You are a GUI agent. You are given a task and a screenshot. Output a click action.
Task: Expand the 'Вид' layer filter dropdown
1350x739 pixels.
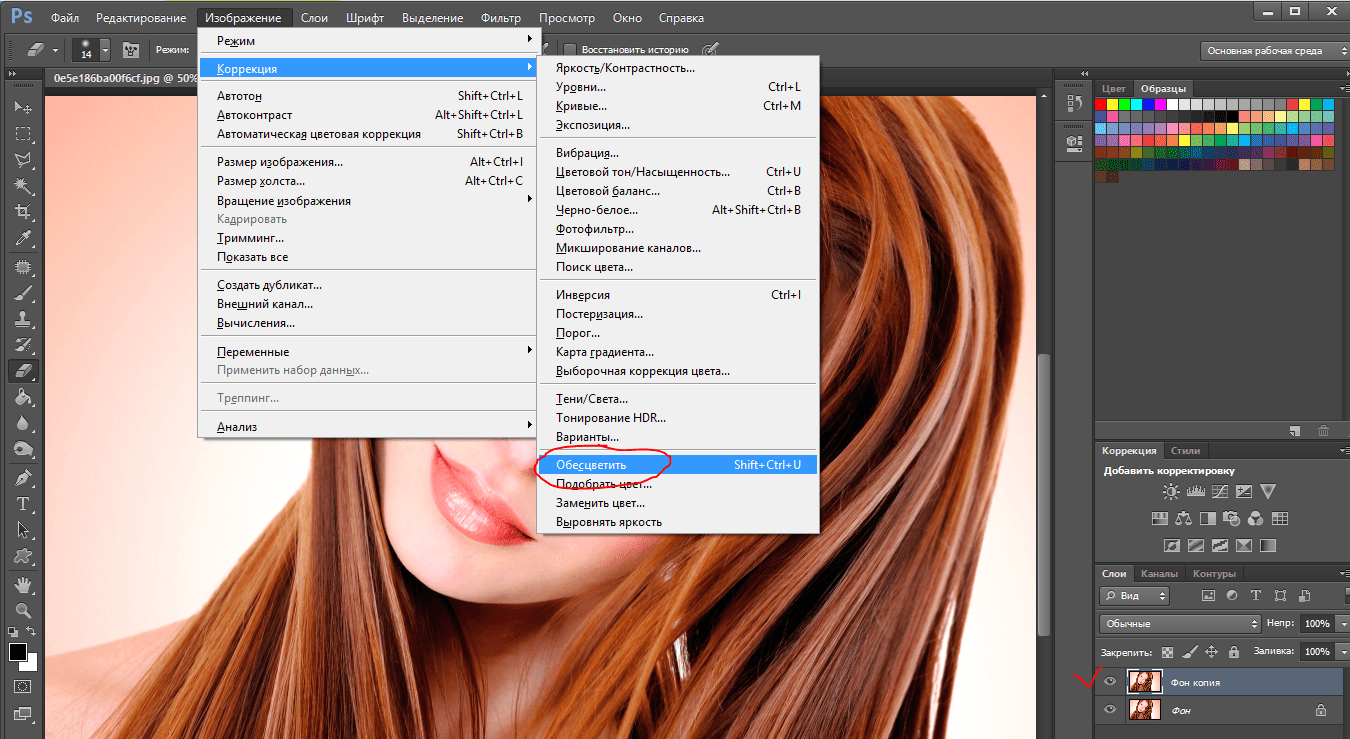(x=1134, y=595)
